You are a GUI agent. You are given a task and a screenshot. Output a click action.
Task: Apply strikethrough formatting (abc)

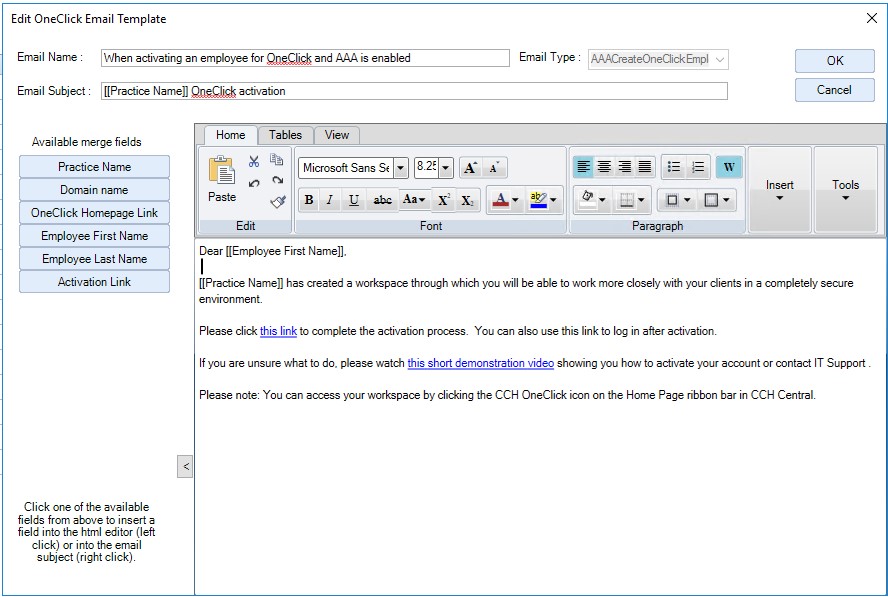[382, 200]
